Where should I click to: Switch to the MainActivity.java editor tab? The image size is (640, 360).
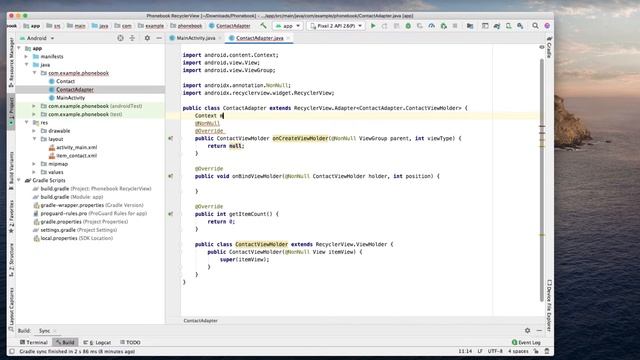point(195,38)
